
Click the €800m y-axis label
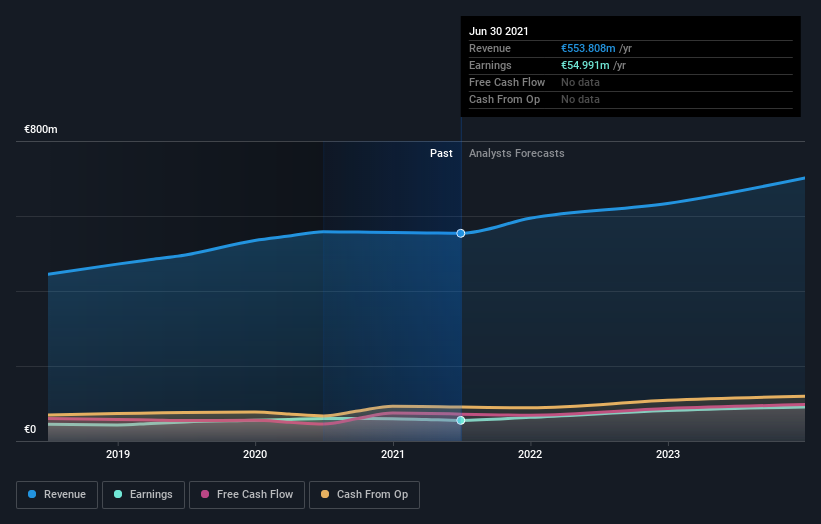(41, 129)
